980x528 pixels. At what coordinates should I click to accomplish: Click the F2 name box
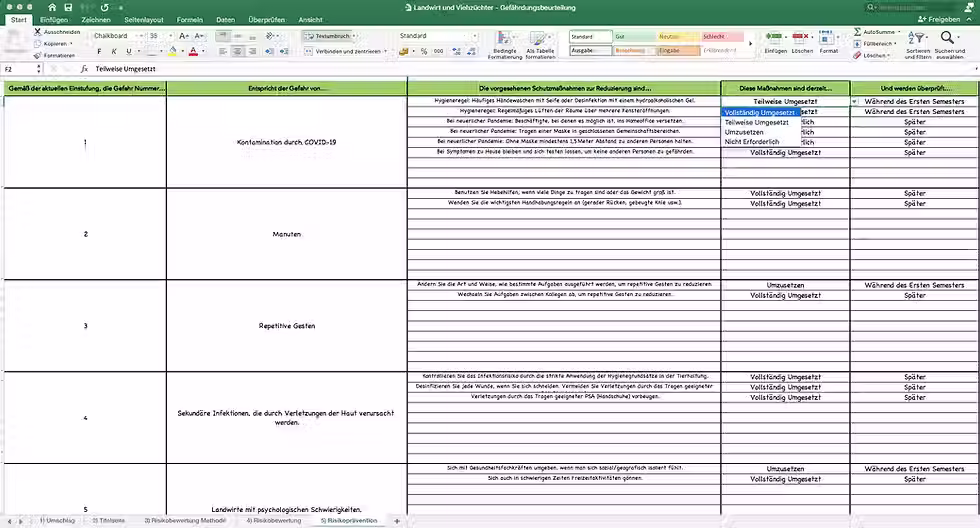(19, 69)
